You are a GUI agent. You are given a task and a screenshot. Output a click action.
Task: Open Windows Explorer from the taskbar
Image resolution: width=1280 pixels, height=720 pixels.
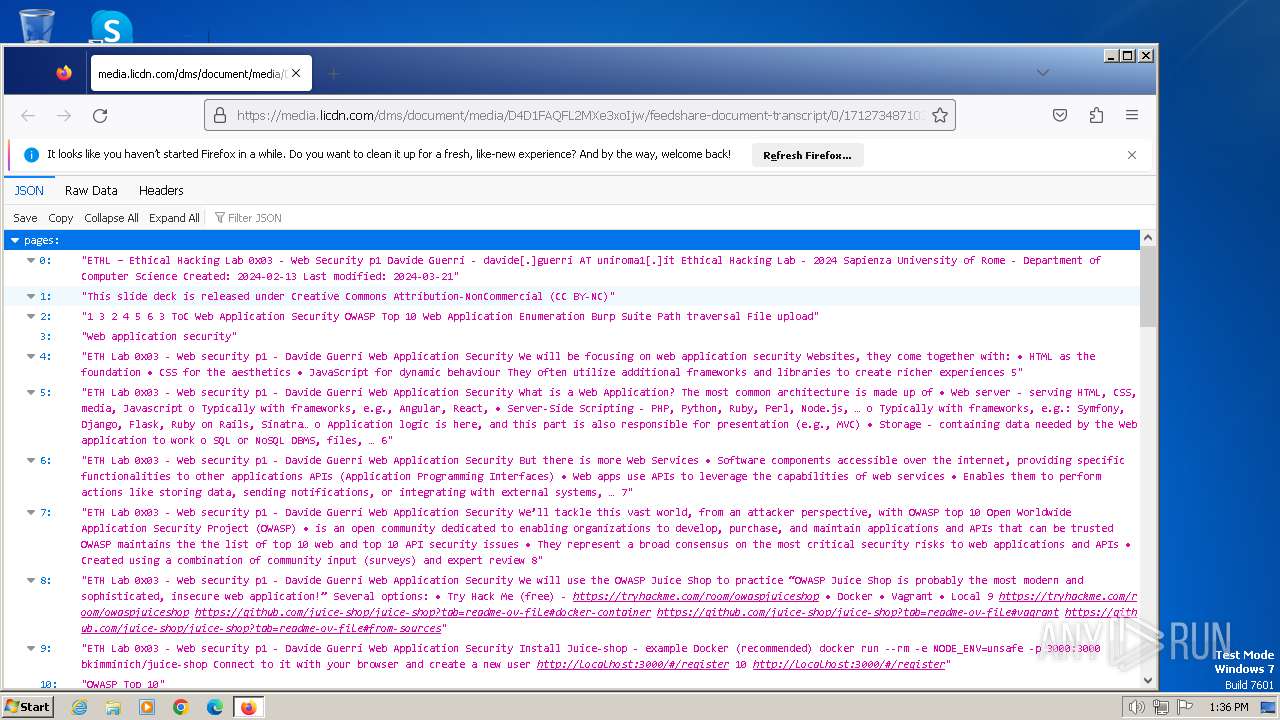[113, 707]
